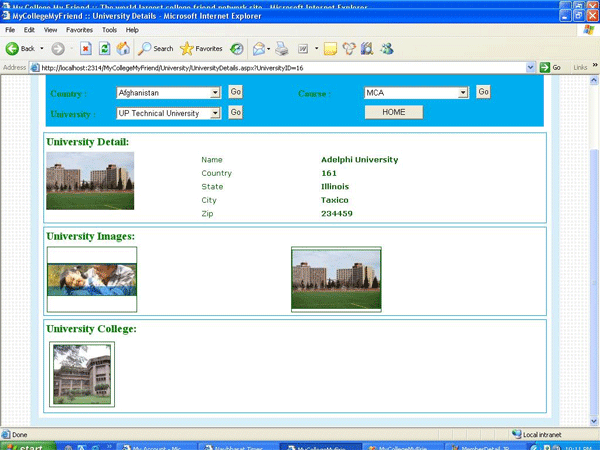This screenshot has height=450, width=600.
Task: Click Go button next to Course dropdown
Action: click(483, 92)
